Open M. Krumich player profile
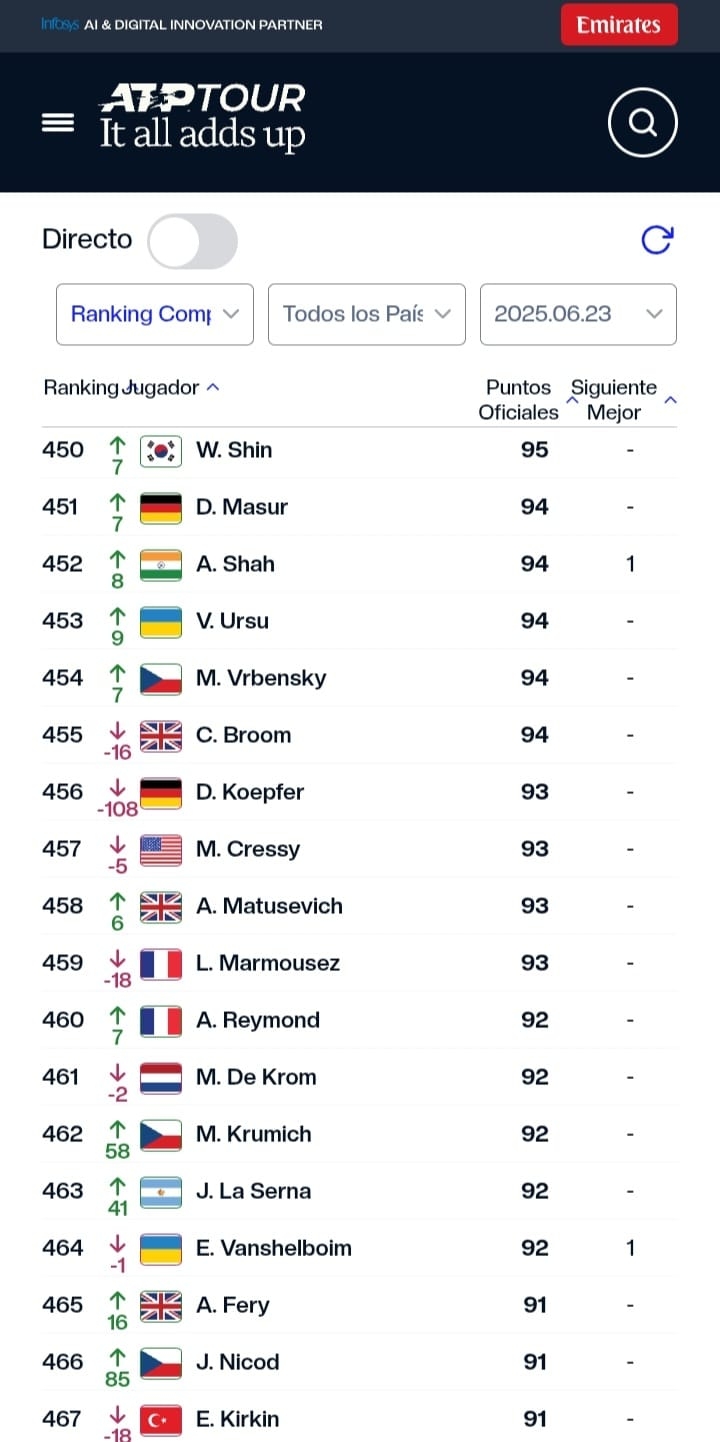720x1442 pixels. coord(254,1134)
